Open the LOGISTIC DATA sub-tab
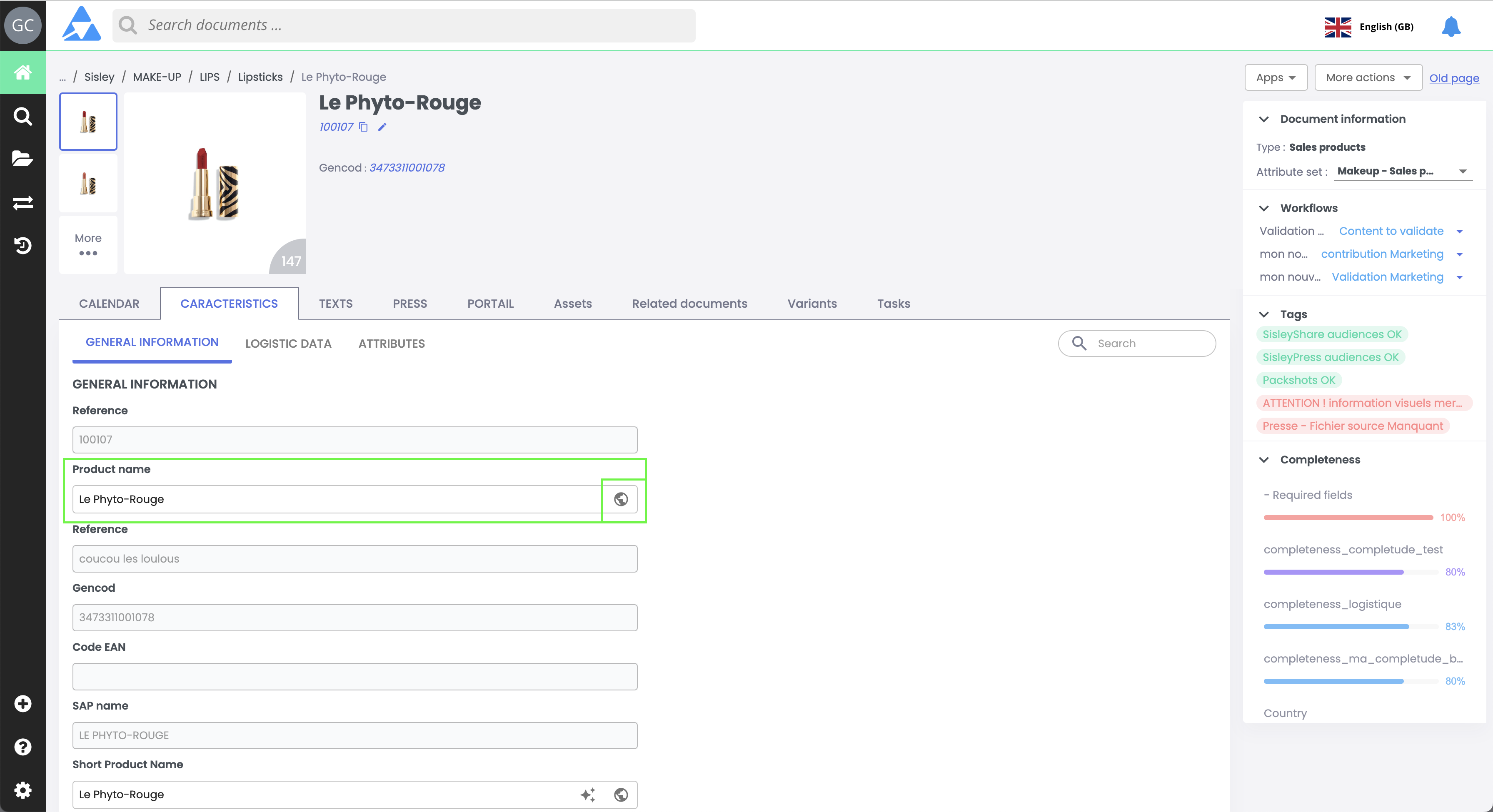Screen dimensions: 1493x812 click(x=288, y=344)
